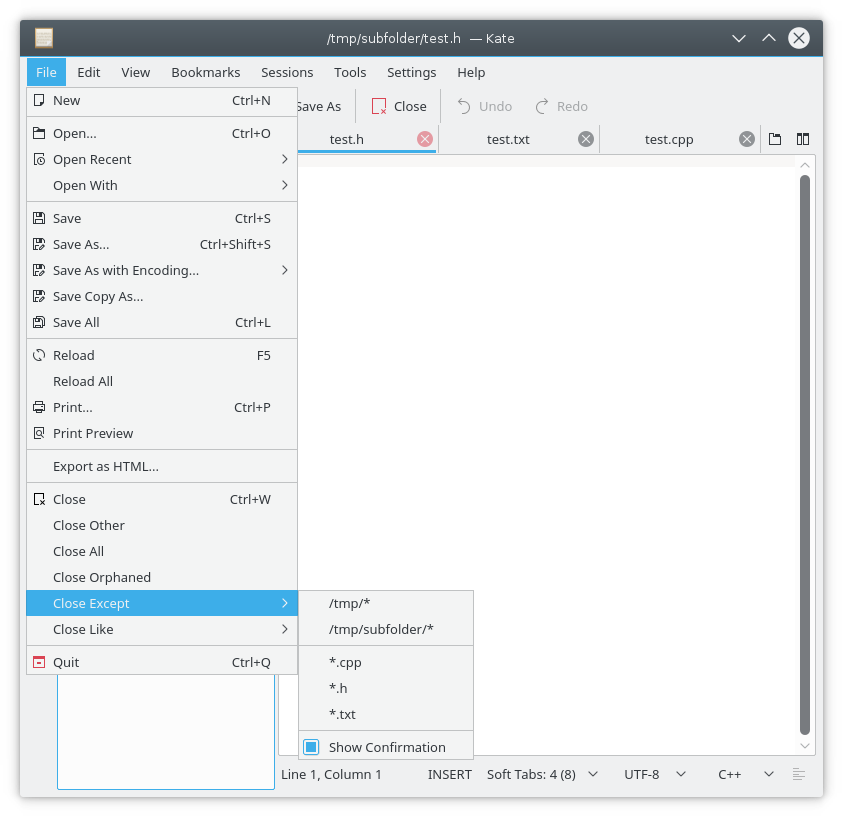
Task: Click the split view icon beside tabs
Action: [803, 139]
